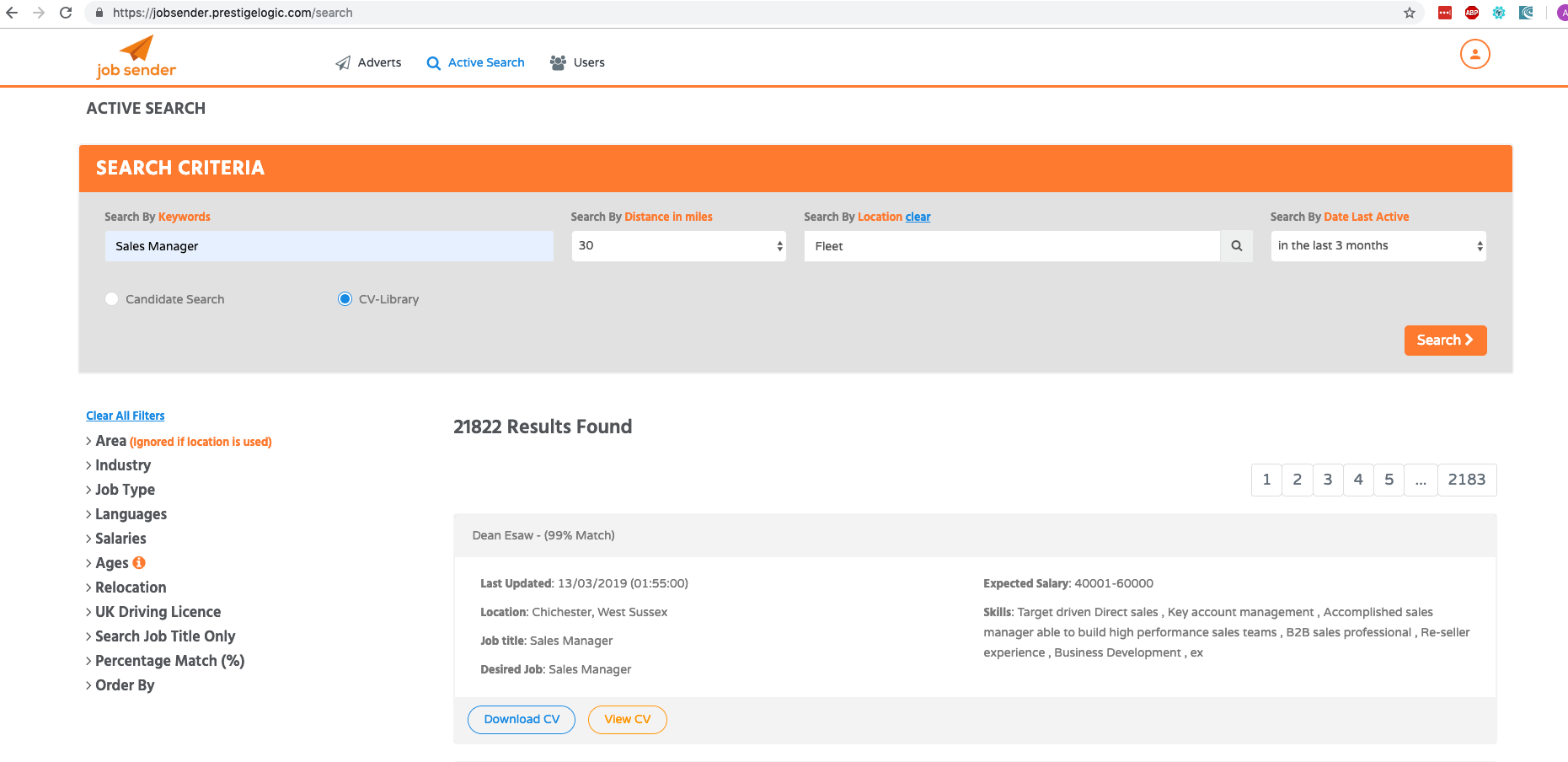The image size is (1568, 762).
Task: Click the Active Search magnifier icon
Action: pyautogui.click(x=433, y=63)
